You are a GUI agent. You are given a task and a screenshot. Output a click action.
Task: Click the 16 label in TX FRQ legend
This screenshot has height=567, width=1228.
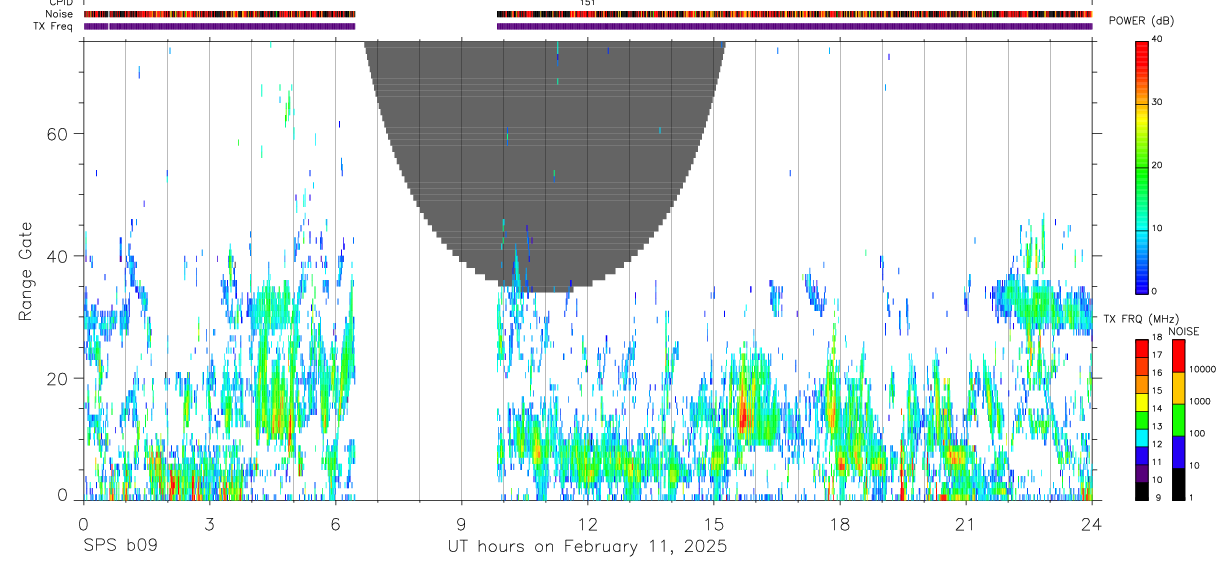pyautogui.click(x=1157, y=373)
